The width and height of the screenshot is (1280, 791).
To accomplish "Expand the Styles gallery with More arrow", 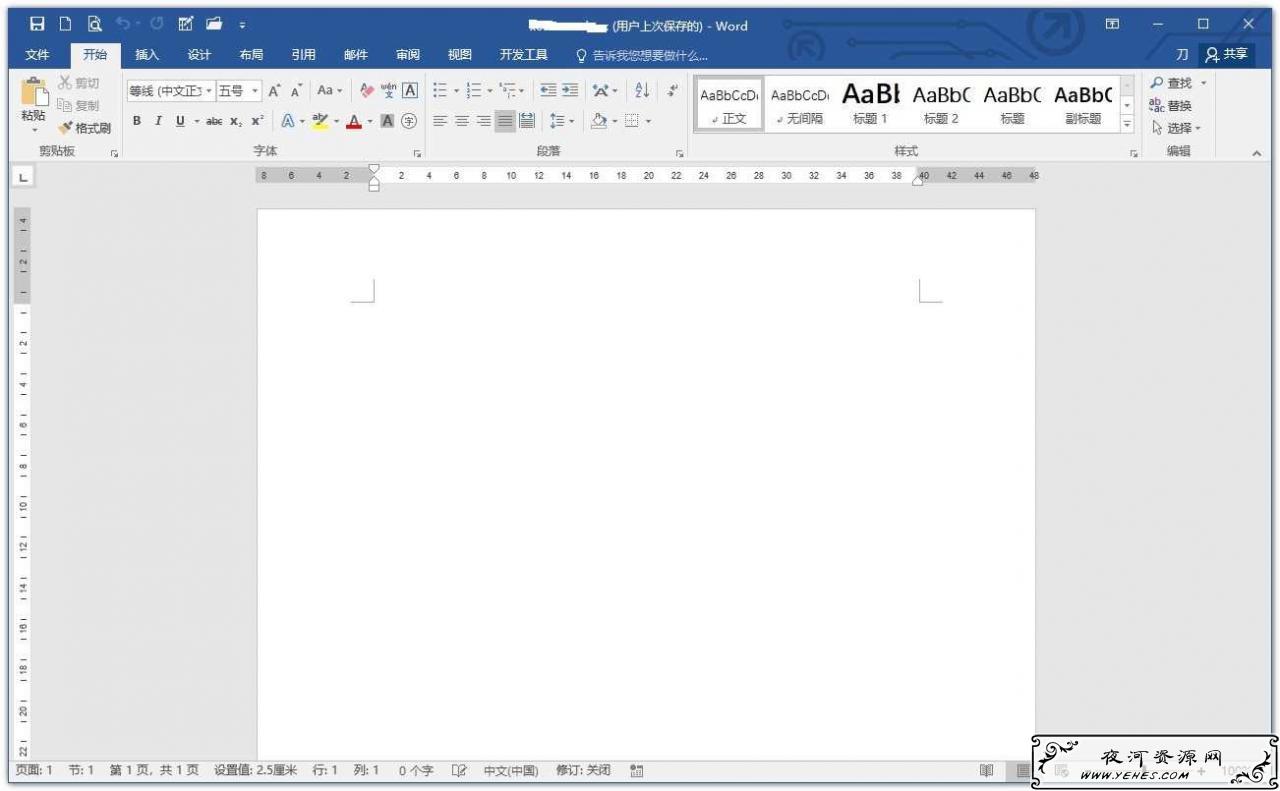I will pyautogui.click(x=1127, y=124).
